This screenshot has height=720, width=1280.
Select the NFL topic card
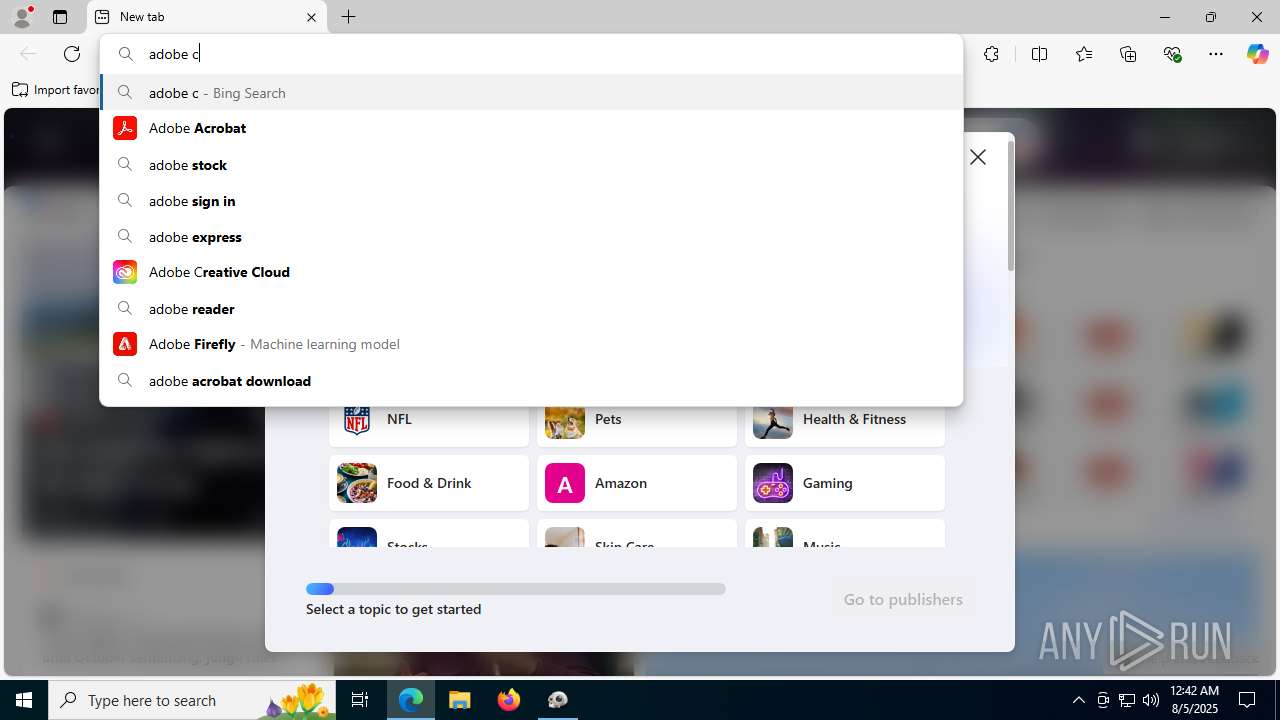(429, 424)
